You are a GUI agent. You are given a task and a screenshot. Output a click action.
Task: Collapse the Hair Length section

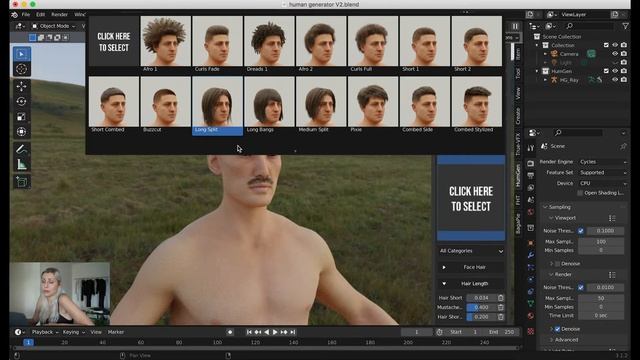point(471,284)
